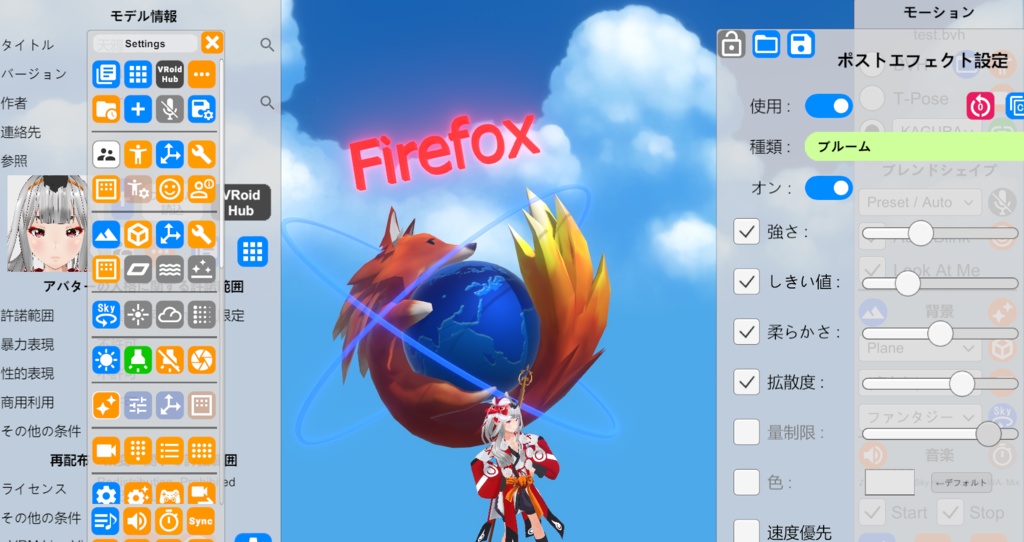1024x542 pixels.
Task: Uncheck the 柔らかさ checkbox
Action: pos(746,332)
